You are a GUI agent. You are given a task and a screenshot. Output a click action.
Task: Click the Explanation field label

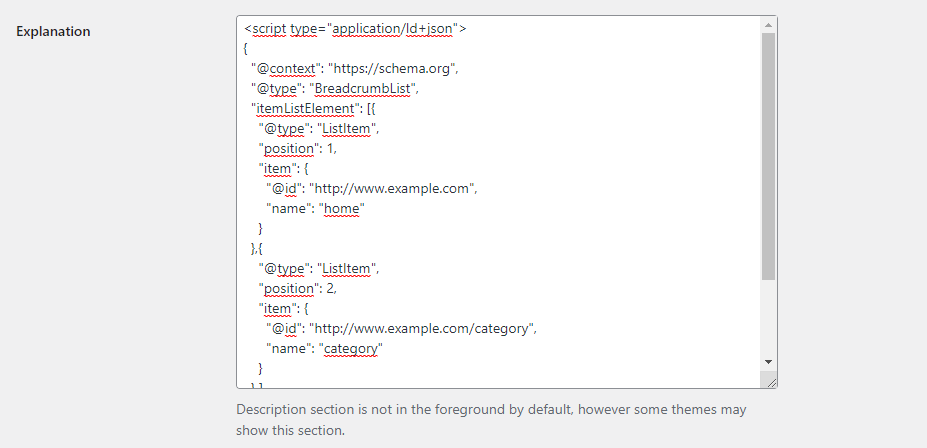pos(53,31)
